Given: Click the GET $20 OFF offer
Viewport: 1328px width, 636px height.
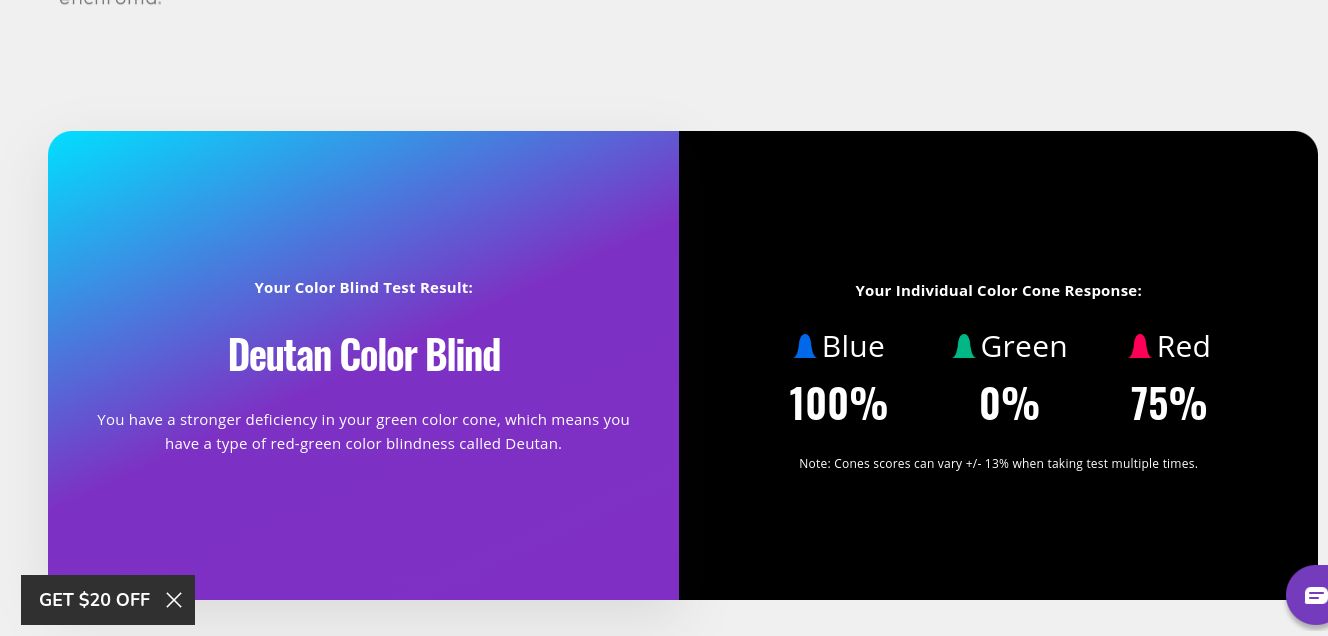Looking at the screenshot, I should tap(94, 600).
